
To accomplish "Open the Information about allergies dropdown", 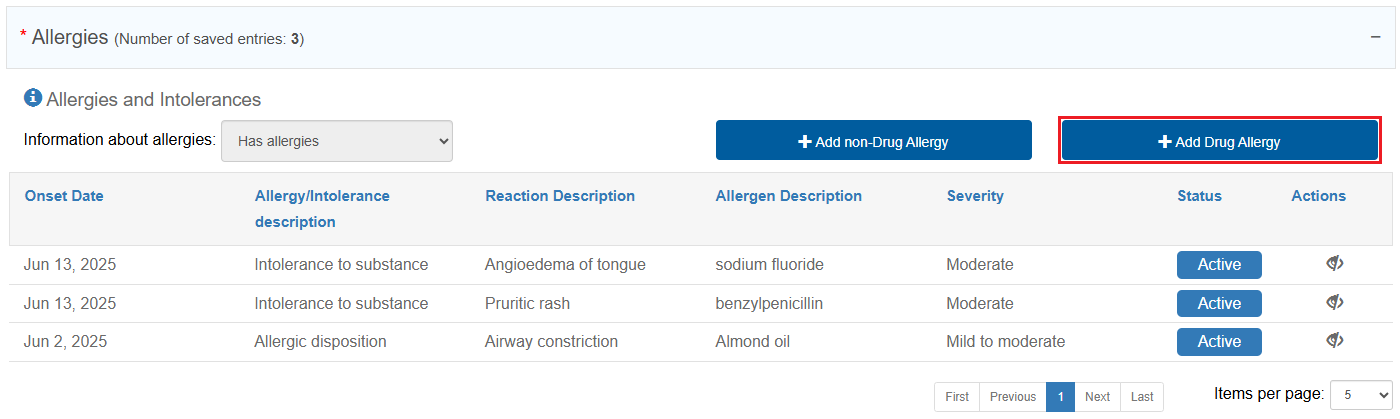I will [337, 141].
